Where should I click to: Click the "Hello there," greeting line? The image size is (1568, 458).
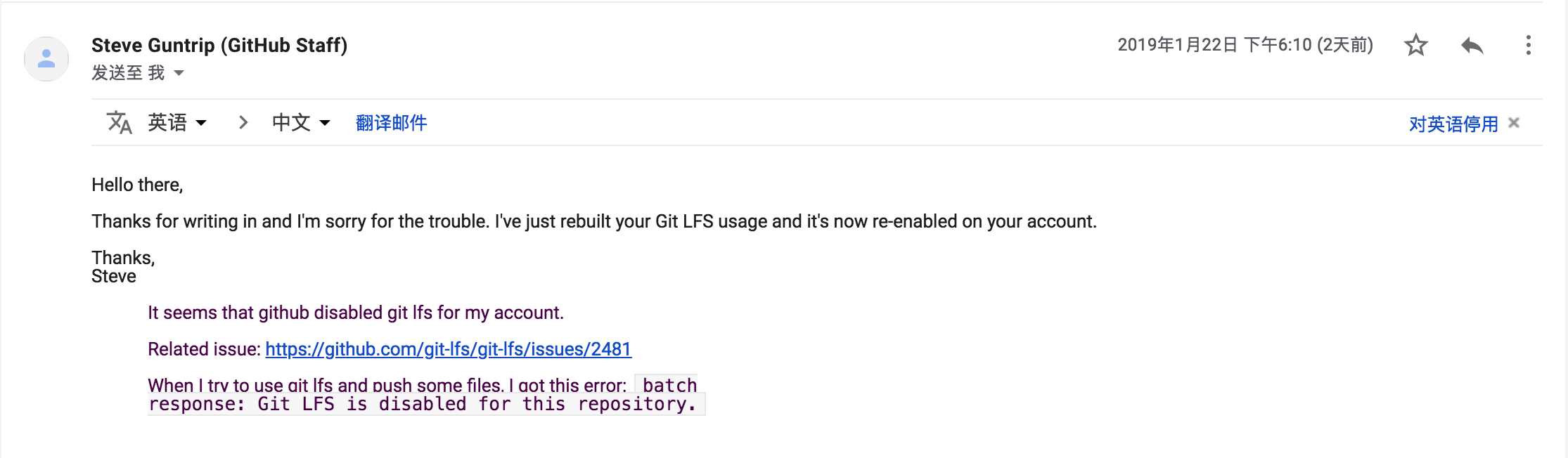click(x=137, y=185)
